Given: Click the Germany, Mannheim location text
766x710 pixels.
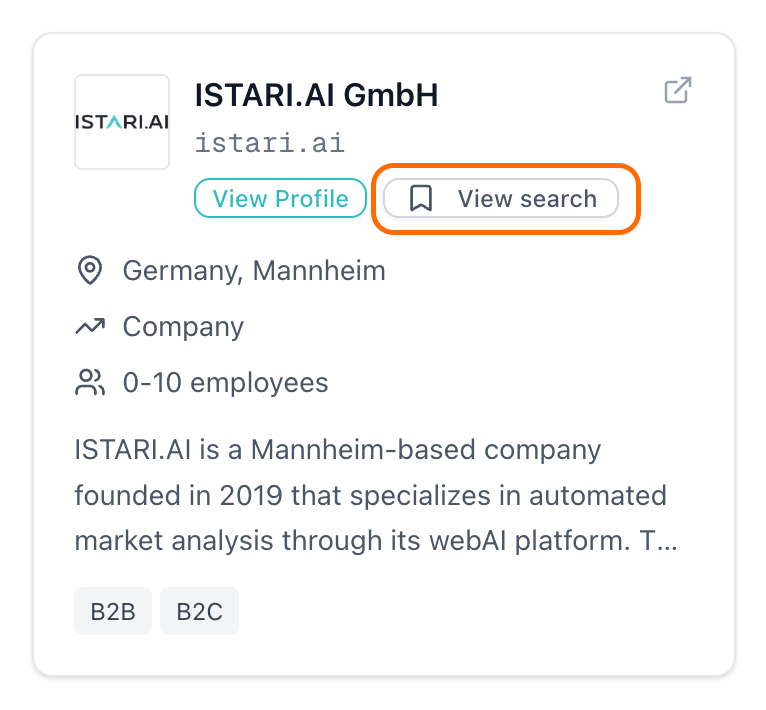Looking at the screenshot, I should tap(253, 271).
